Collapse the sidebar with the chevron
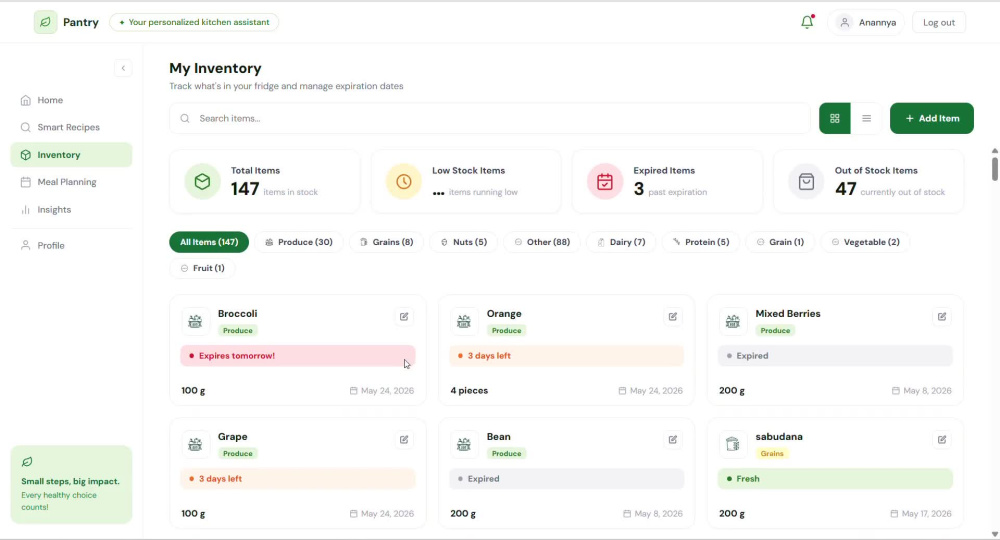This screenshot has height=540, width=1000. 123,68
